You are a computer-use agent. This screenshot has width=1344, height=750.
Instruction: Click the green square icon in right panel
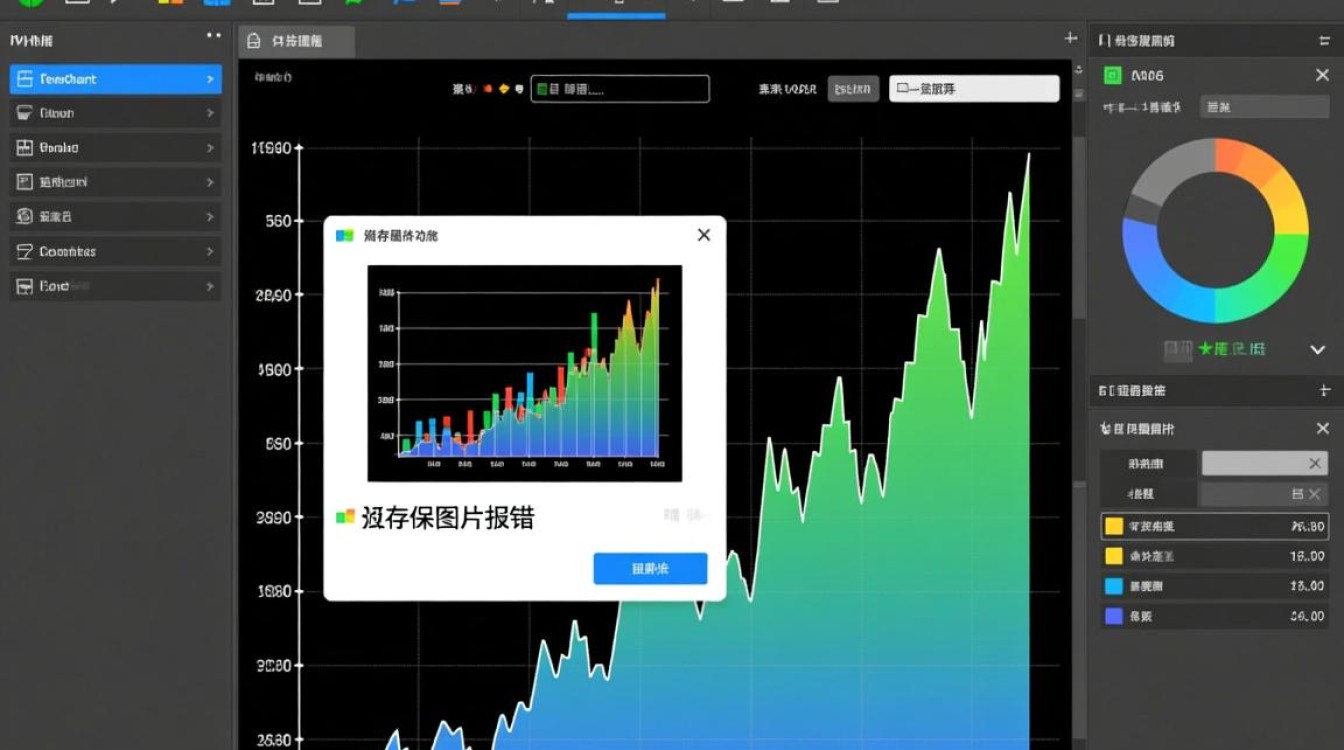coord(1111,75)
